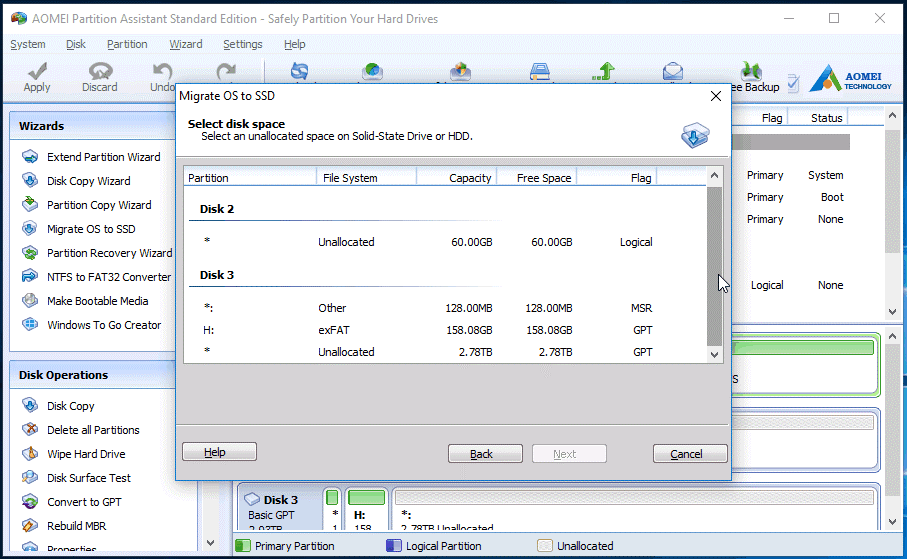Click the Partition Recovery Wizard icon
This screenshot has width=907, height=559.
[x=30, y=253]
